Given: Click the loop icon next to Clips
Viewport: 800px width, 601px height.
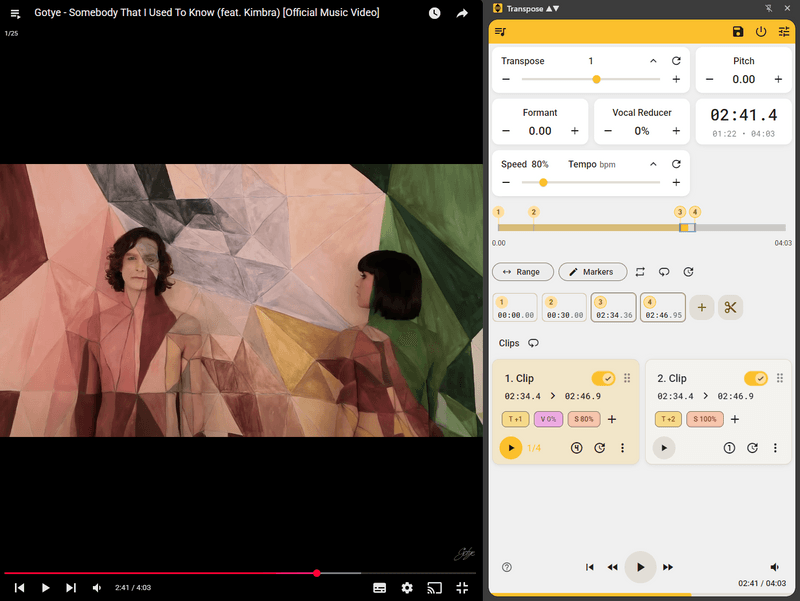Looking at the screenshot, I should [533, 343].
